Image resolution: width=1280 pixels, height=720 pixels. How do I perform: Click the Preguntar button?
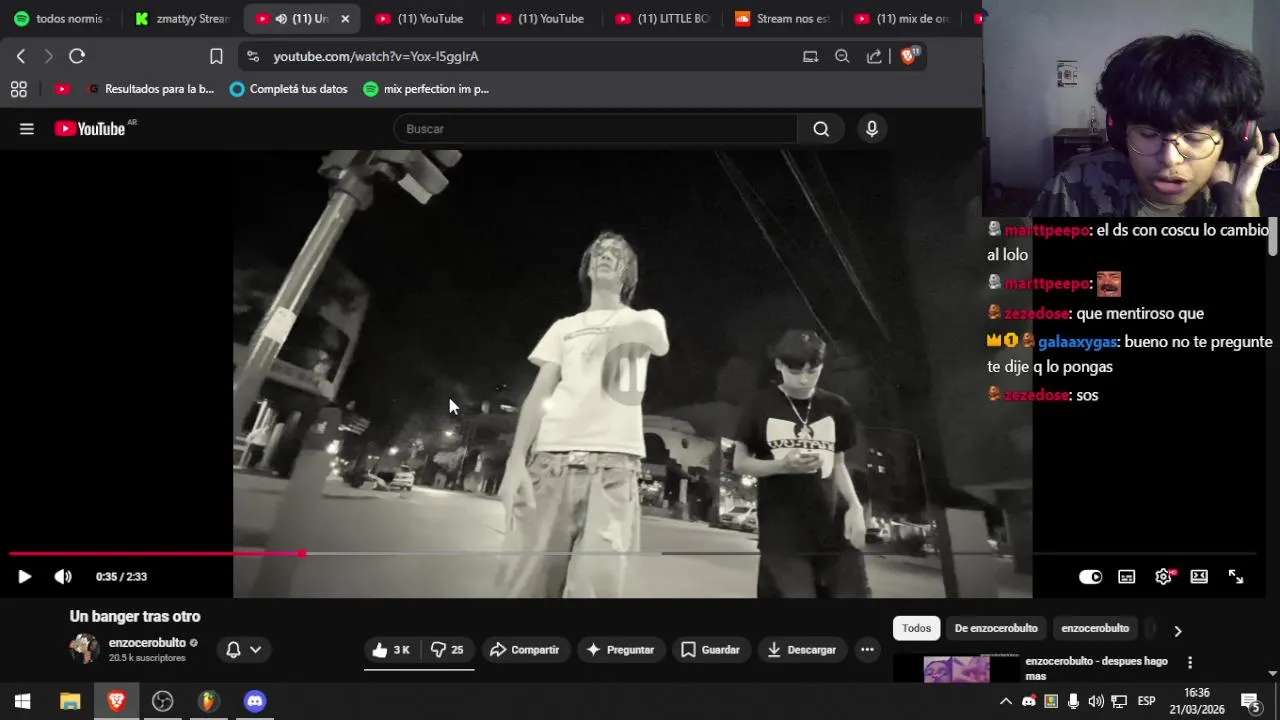click(620, 650)
